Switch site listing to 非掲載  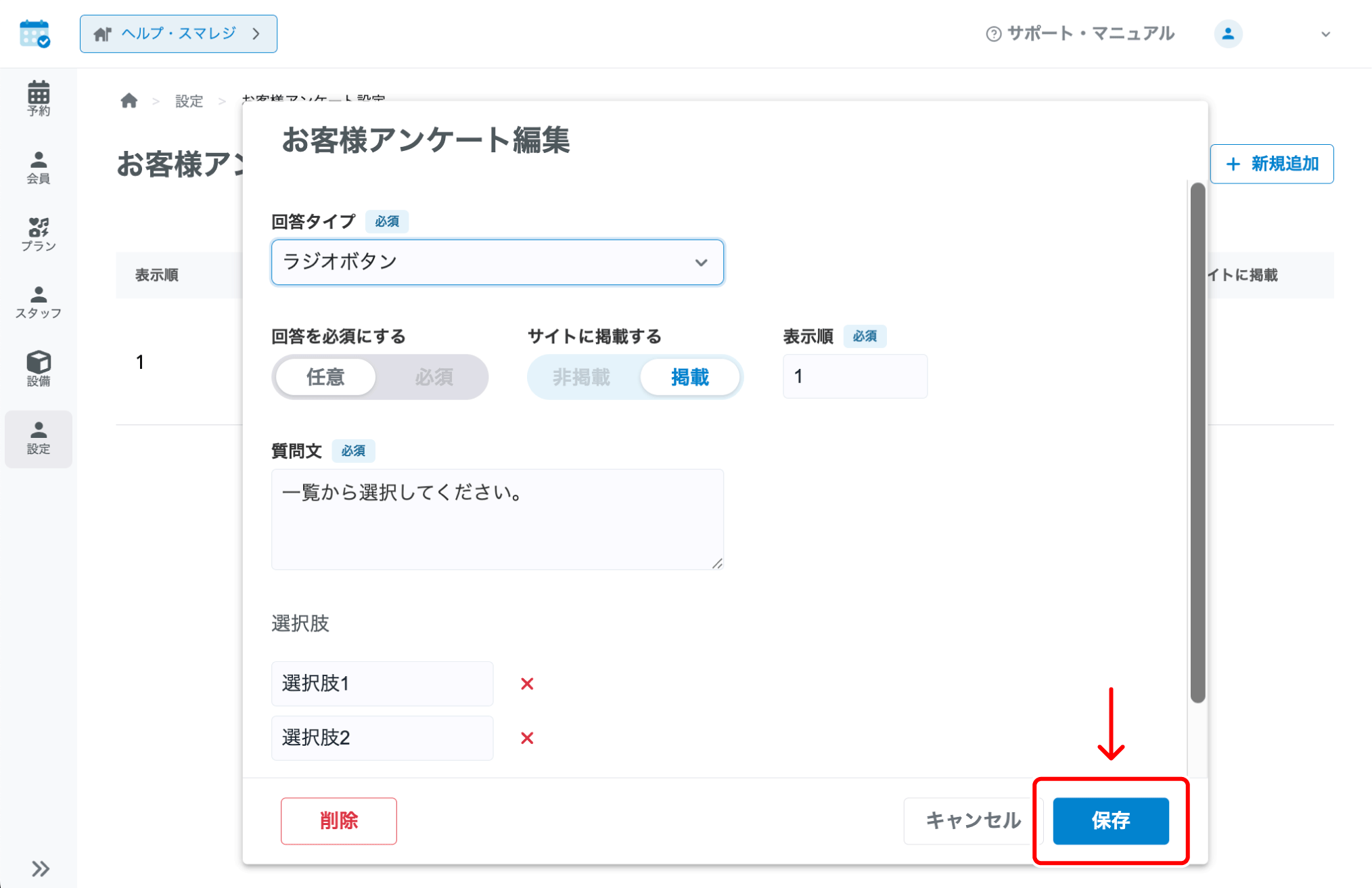point(581,377)
